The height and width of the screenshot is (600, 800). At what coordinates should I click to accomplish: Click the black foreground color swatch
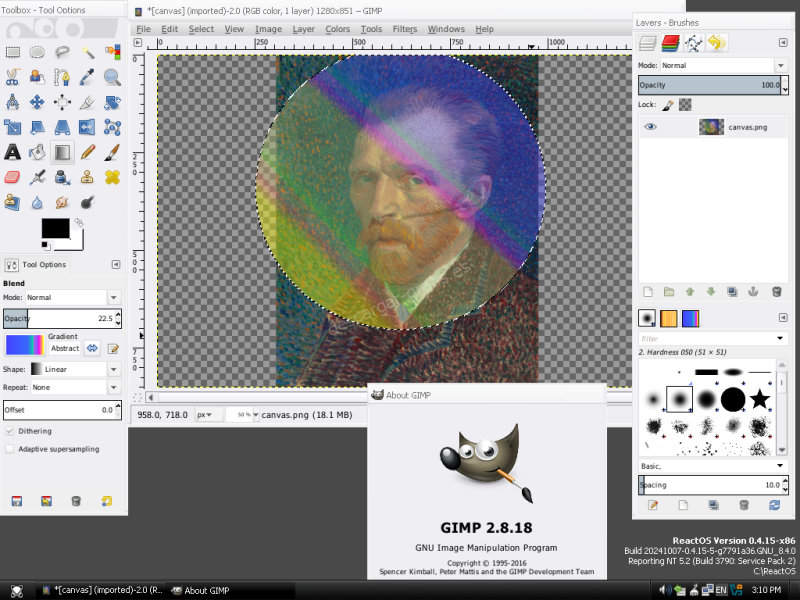coord(56,229)
